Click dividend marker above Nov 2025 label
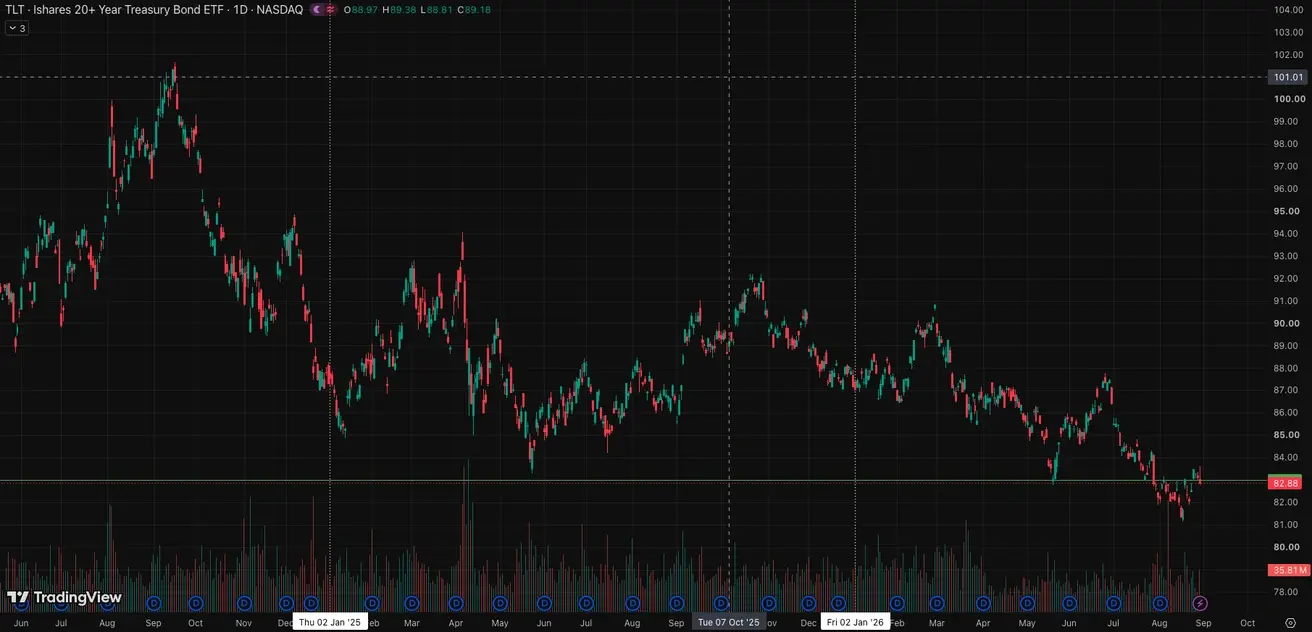Screen dimensions: 1312x632 pos(769,603)
